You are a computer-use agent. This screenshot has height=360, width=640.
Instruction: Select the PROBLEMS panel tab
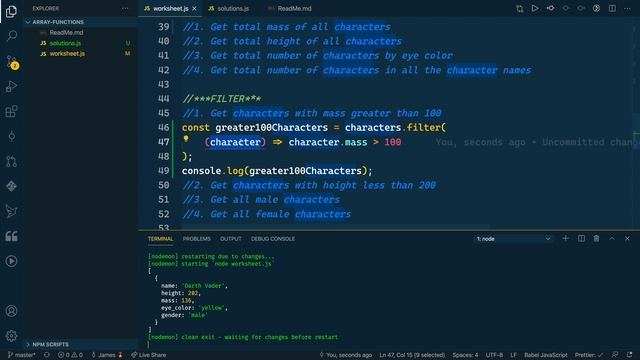(197, 239)
